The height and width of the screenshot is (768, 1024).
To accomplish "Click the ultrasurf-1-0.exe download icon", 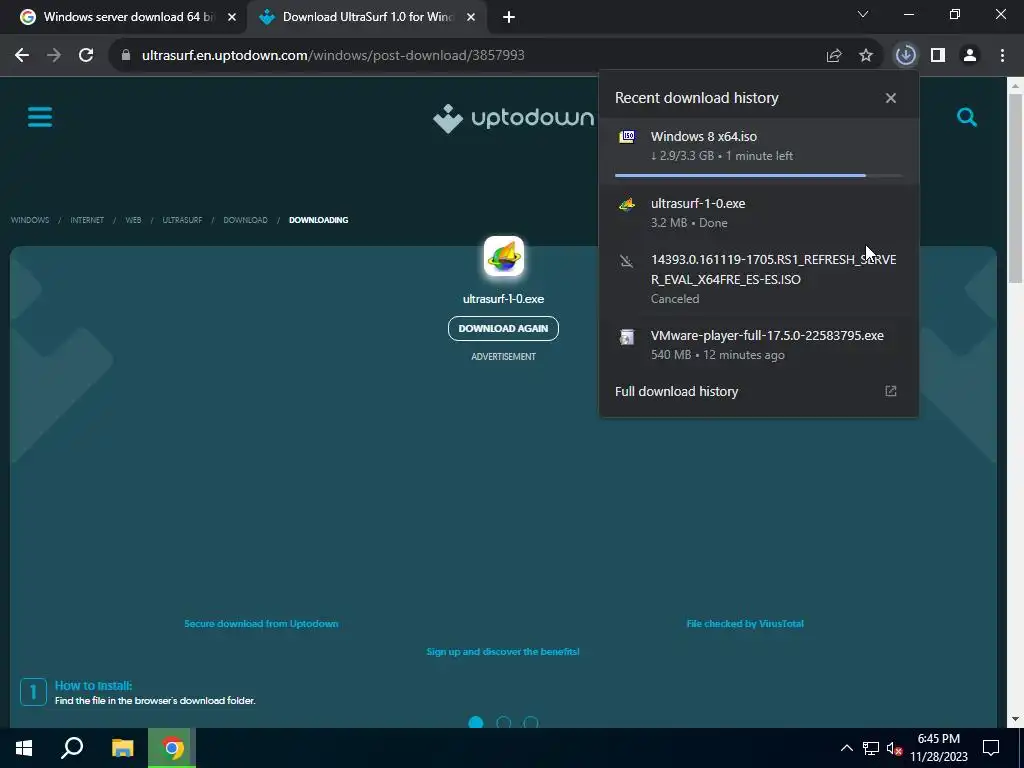I will [x=627, y=204].
